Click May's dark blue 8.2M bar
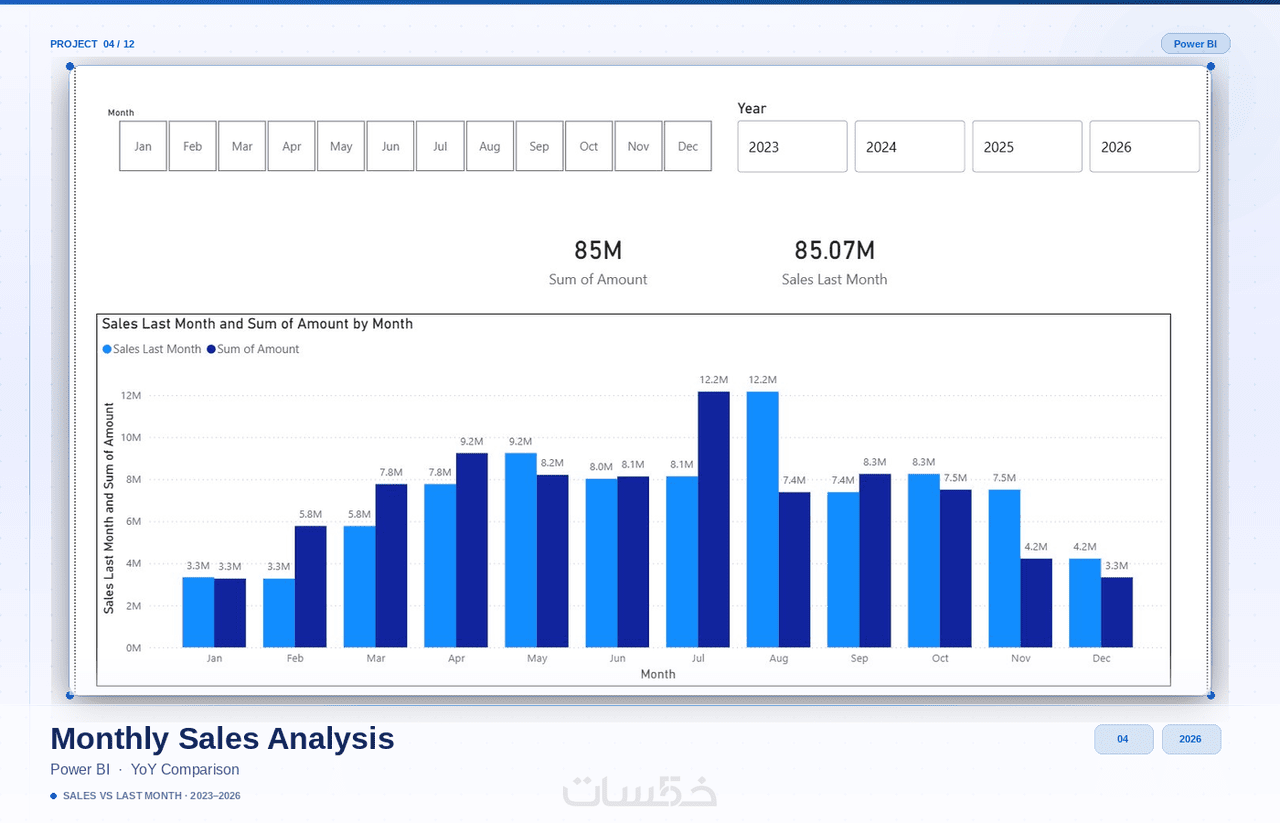 point(553,561)
